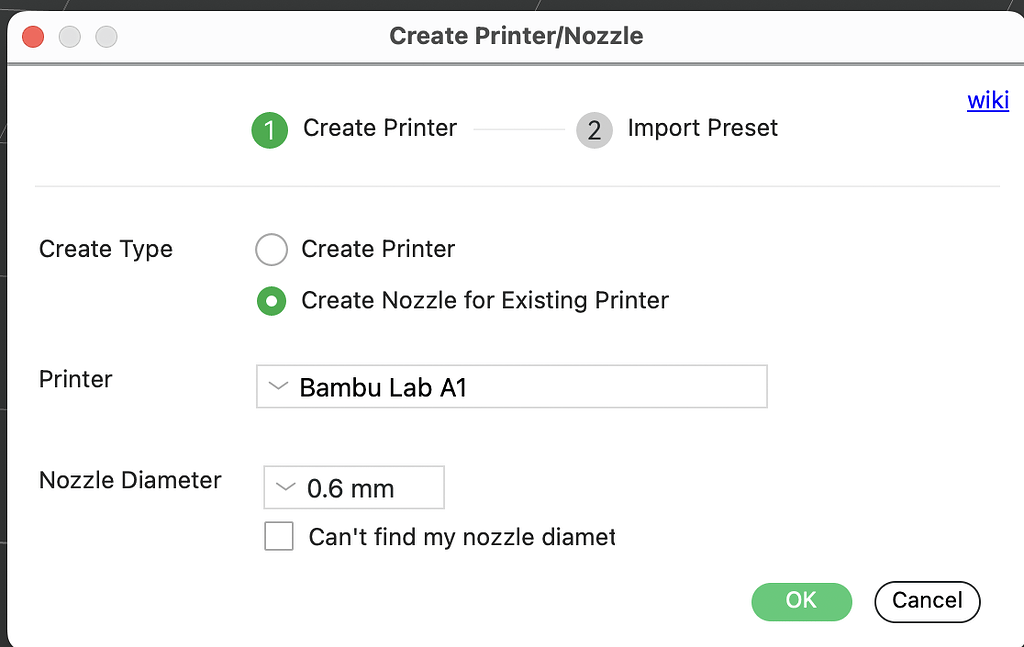The width and height of the screenshot is (1024, 647).
Task: Click the chevron arrow in Printer dropdown
Action: (x=279, y=386)
